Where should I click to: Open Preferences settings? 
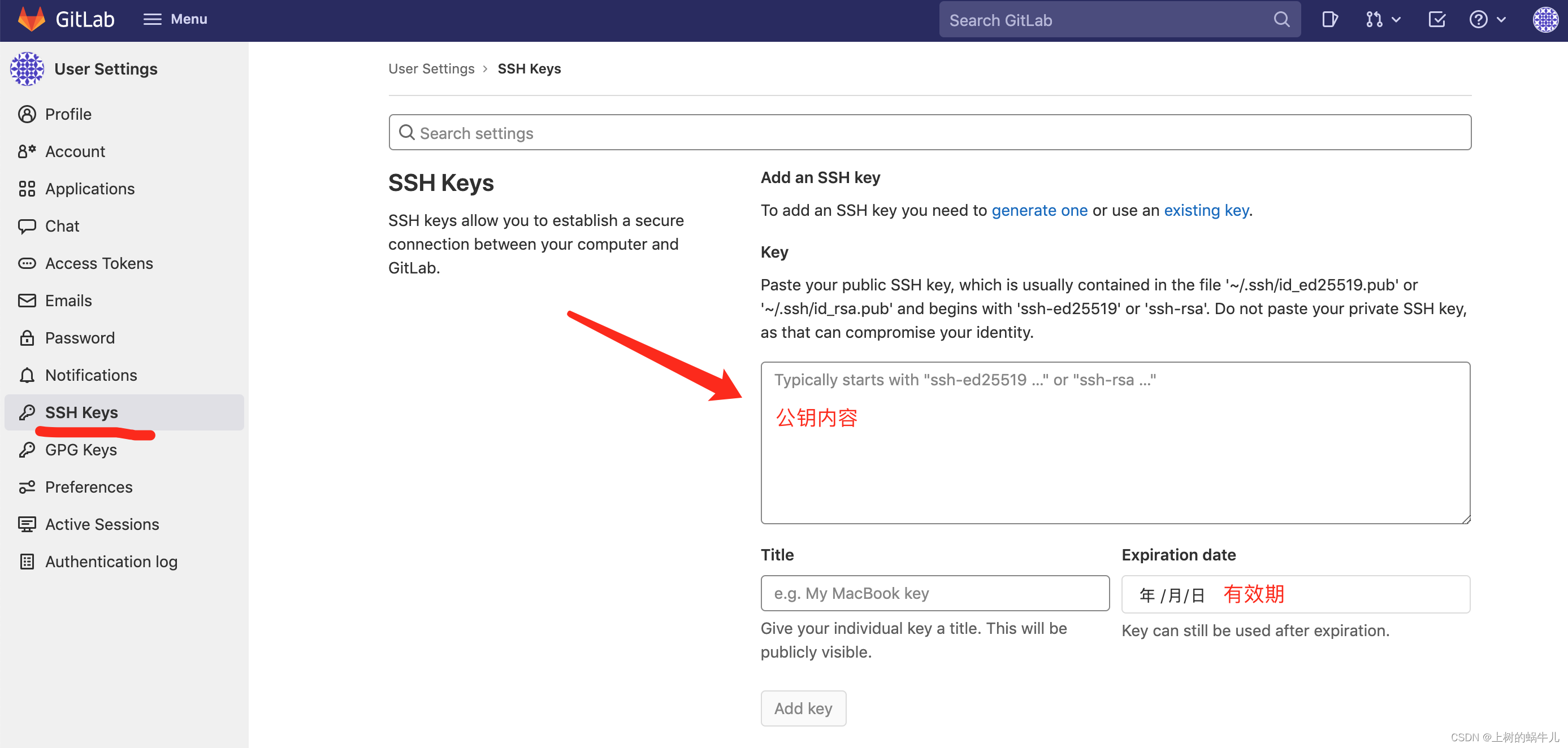pyautogui.click(x=89, y=487)
